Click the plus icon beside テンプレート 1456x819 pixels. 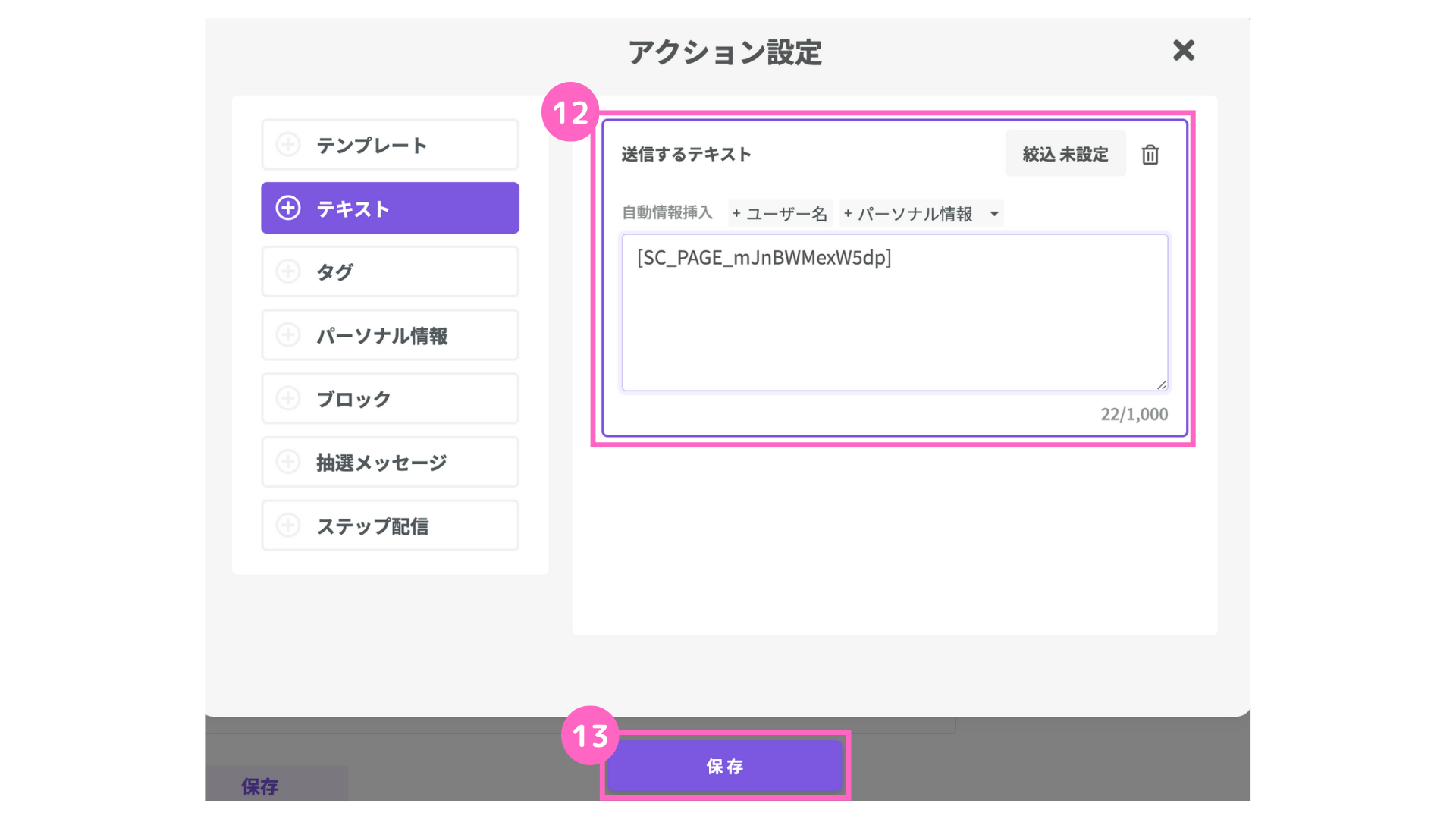288,144
